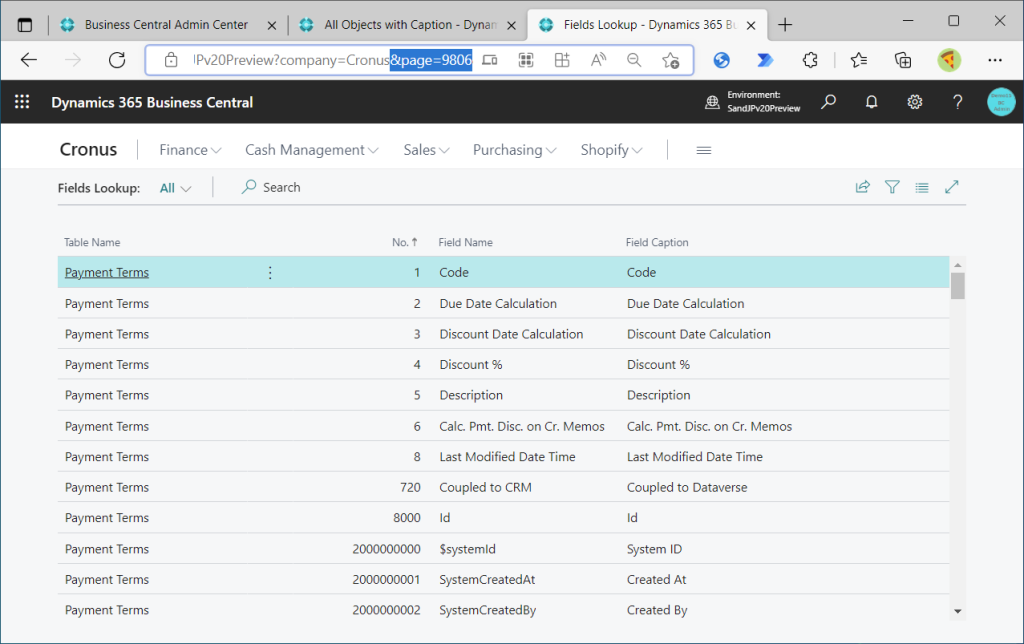Image resolution: width=1024 pixels, height=644 pixels.
Task: Sort by the Field Caption column header
Action: [657, 242]
